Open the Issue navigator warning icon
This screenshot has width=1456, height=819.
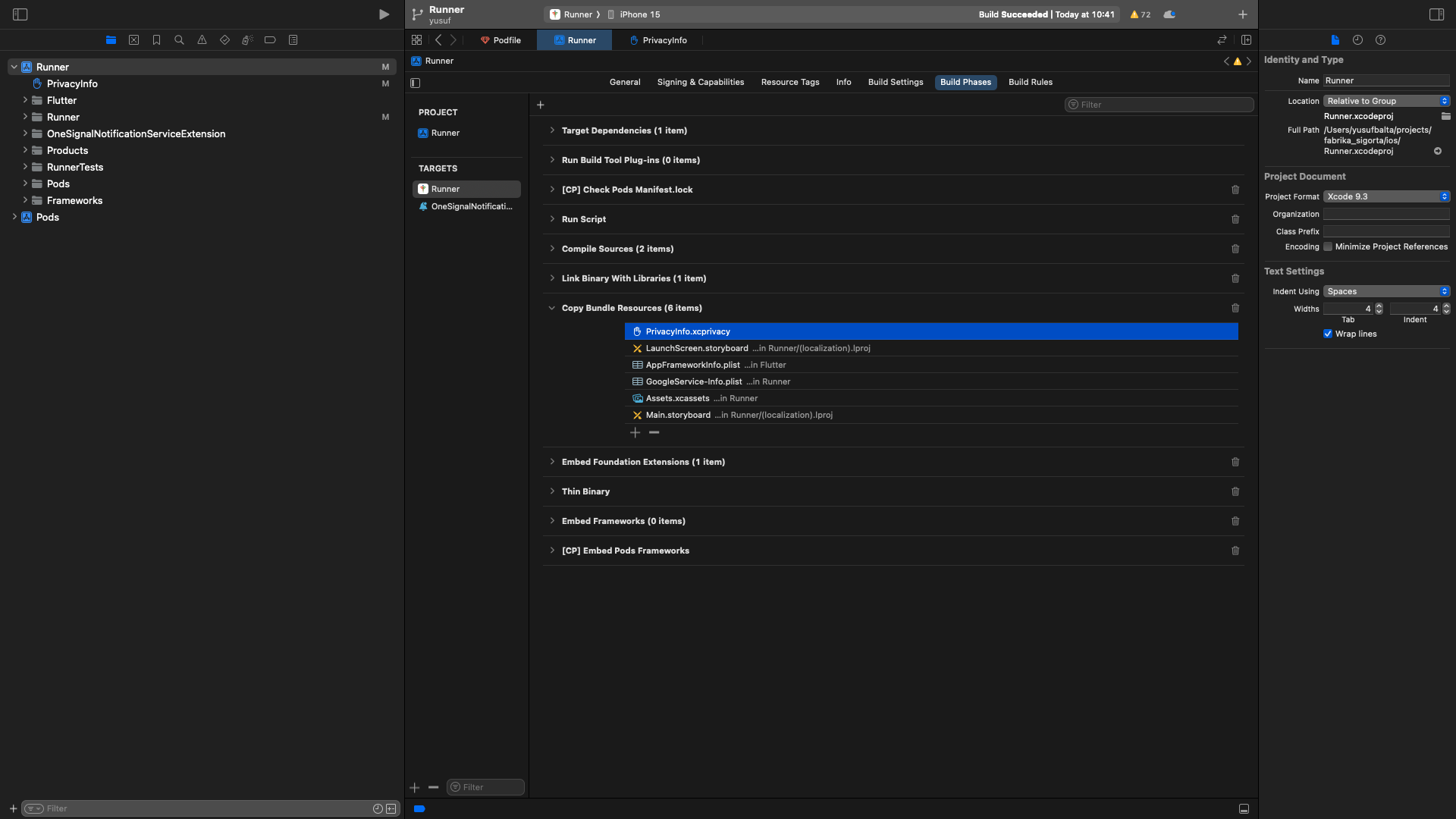202,40
